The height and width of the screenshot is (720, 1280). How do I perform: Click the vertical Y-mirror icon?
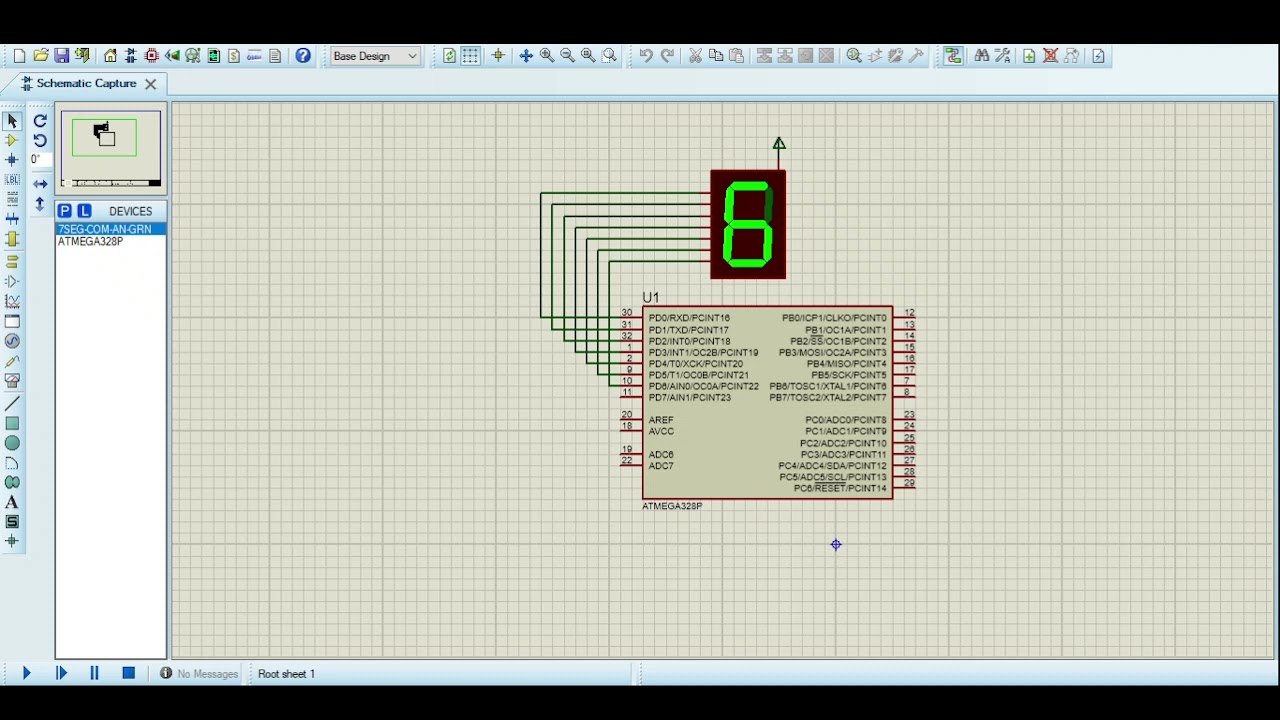click(40, 204)
